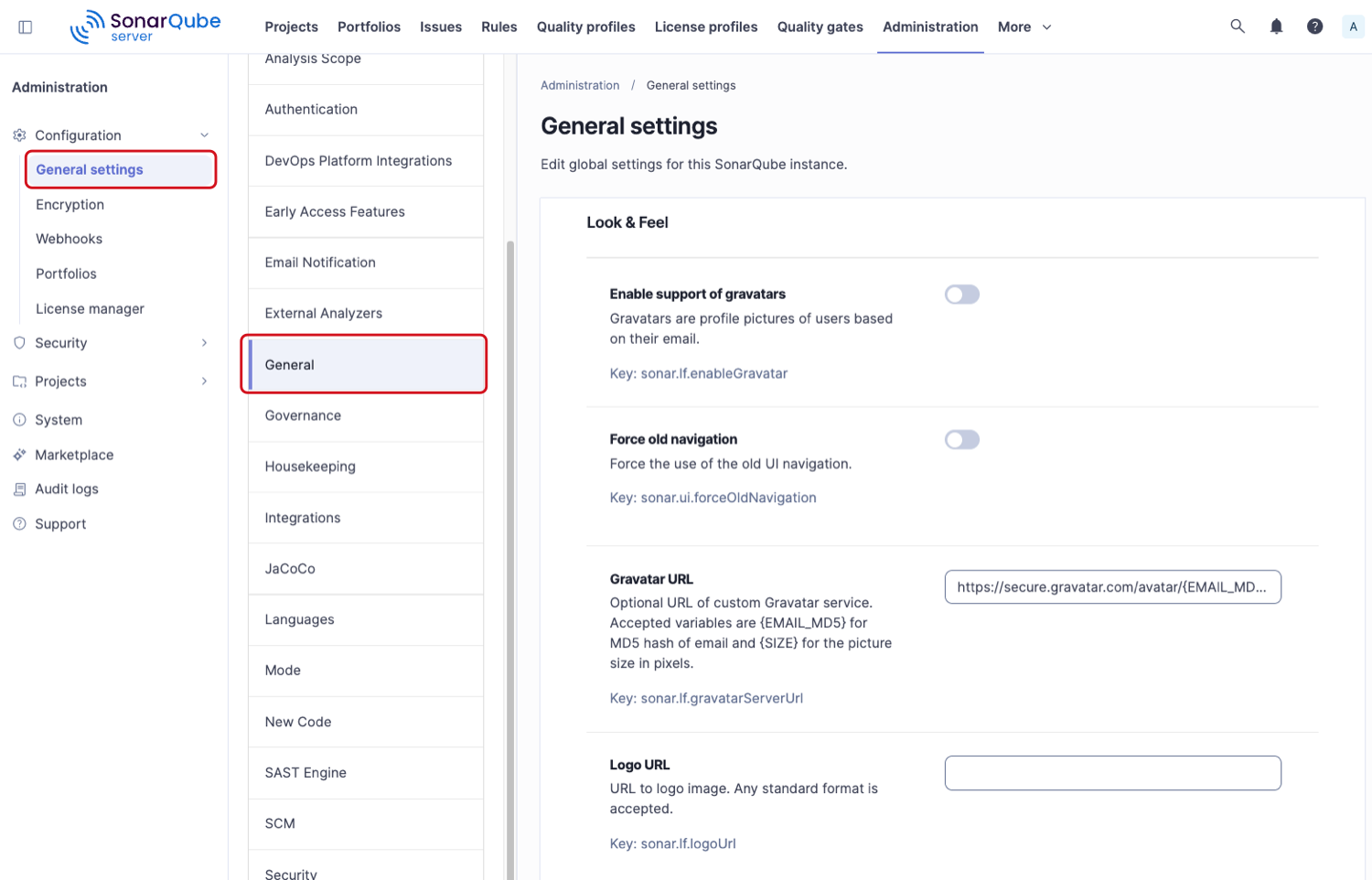Select the Governance category
Screen dimensions: 1372x880
click(x=366, y=416)
